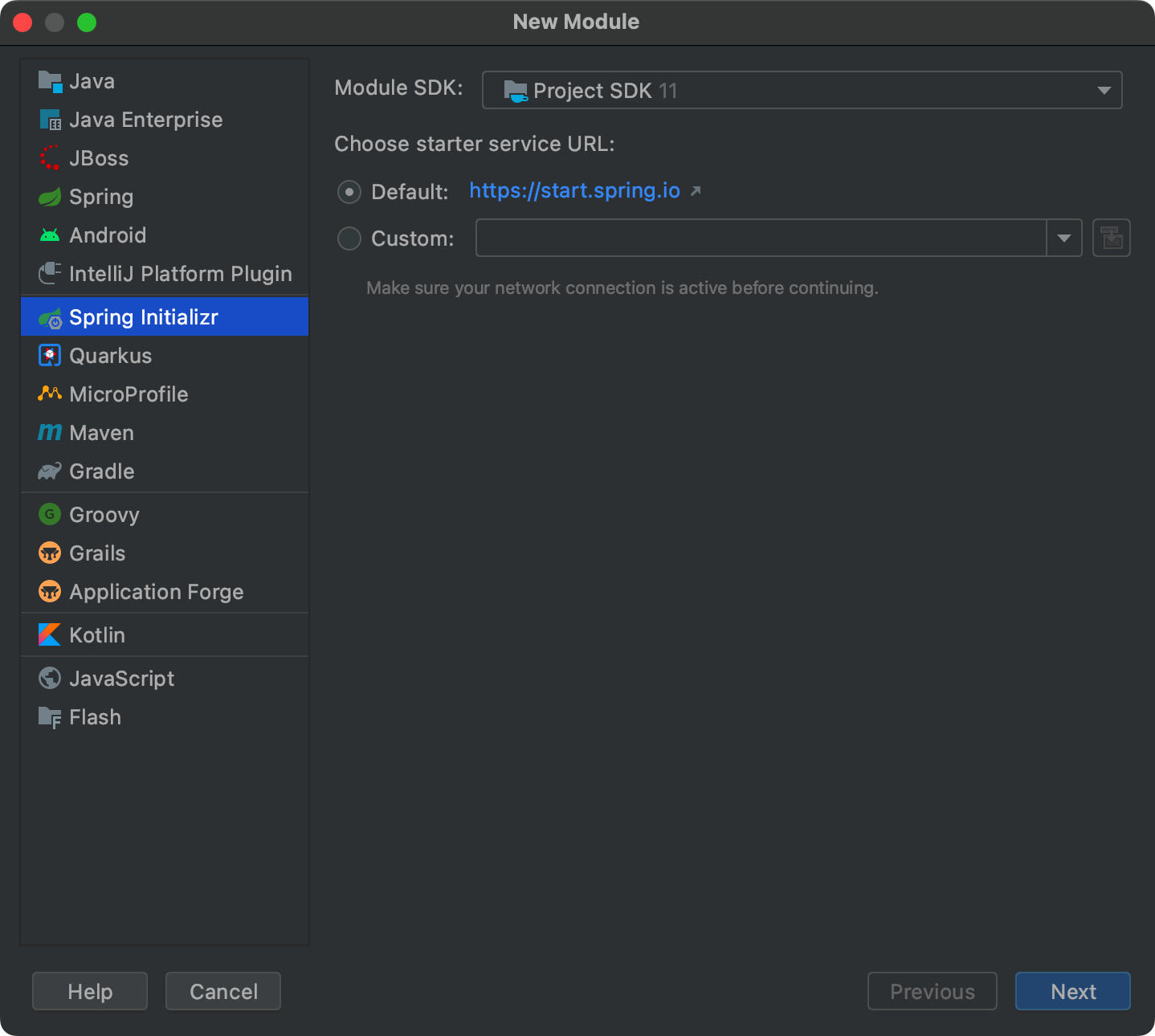Image resolution: width=1155 pixels, height=1036 pixels.
Task: Choose the Spring module type
Action: point(165,197)
